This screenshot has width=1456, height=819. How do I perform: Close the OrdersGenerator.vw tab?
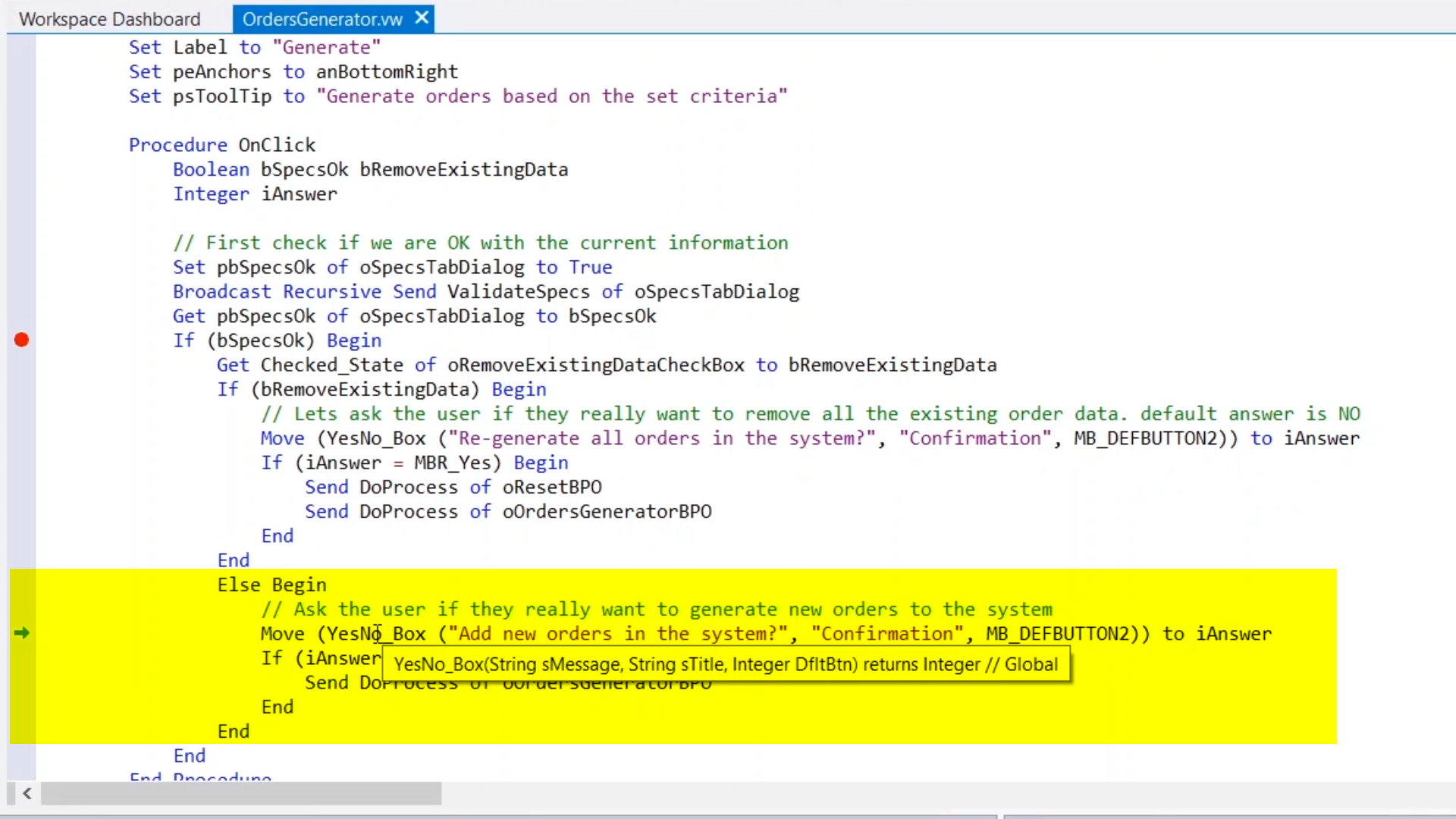tap(422, 17)
